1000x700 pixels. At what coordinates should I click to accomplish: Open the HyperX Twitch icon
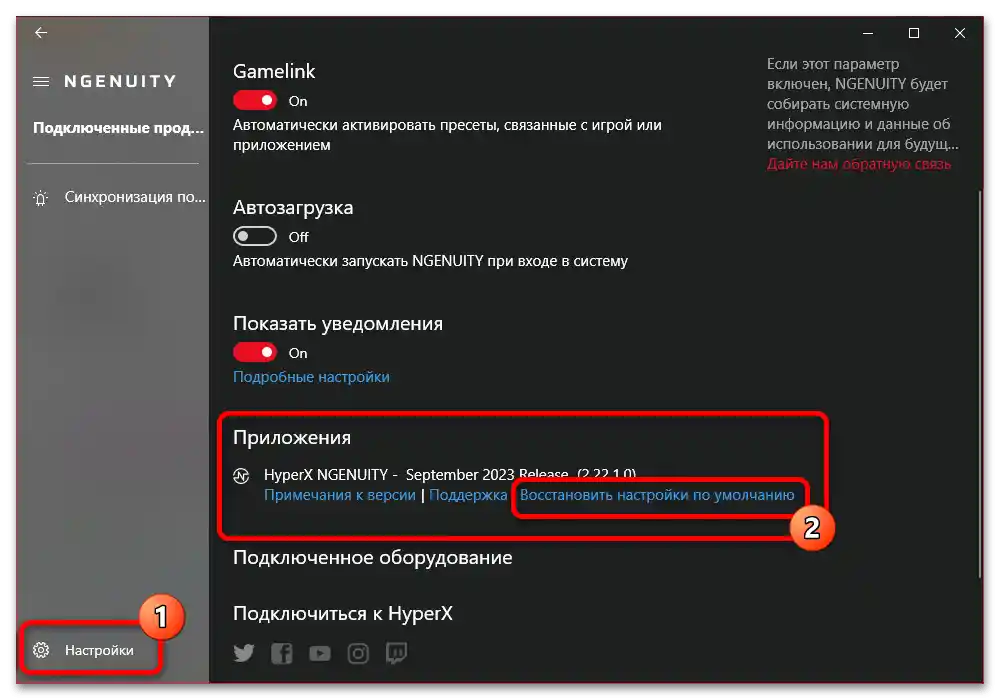[x=396, y=653]
